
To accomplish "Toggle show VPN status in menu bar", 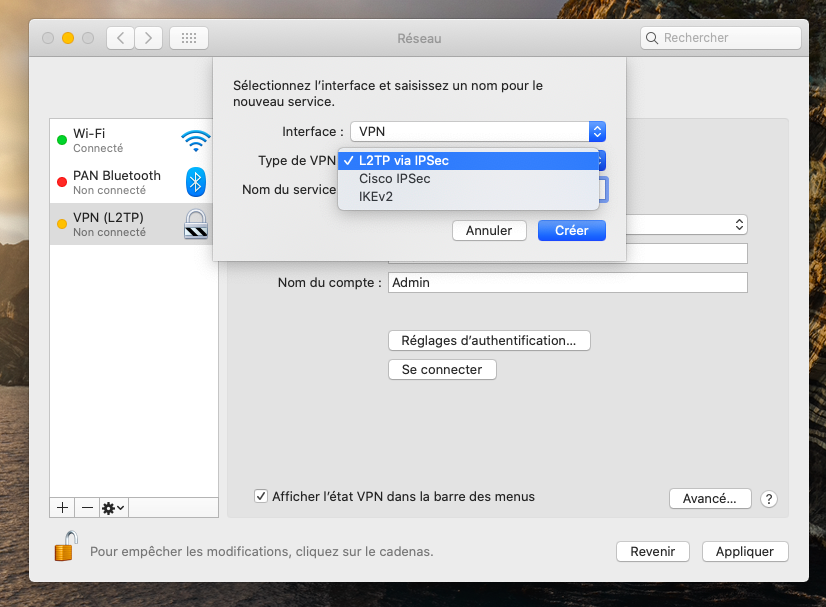I will point(261,496).
